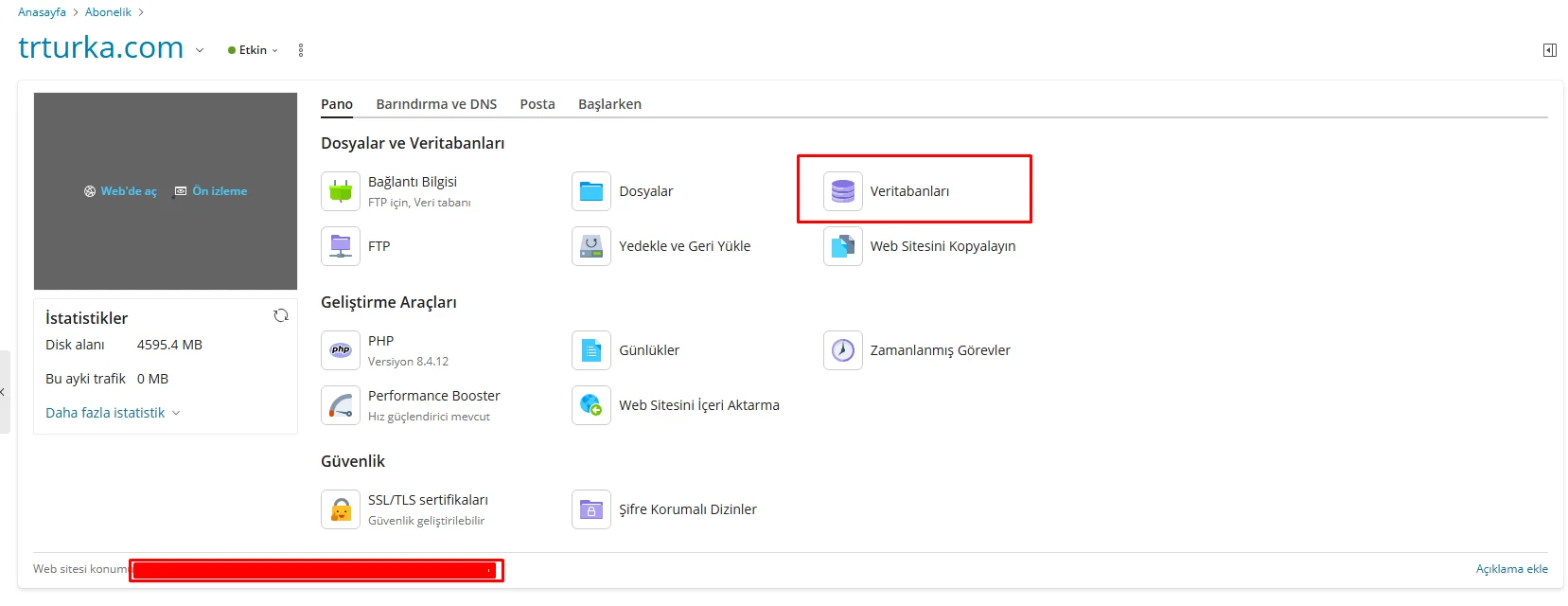
Task: Switch to the Posta tab
Action: tap(537, 104)
